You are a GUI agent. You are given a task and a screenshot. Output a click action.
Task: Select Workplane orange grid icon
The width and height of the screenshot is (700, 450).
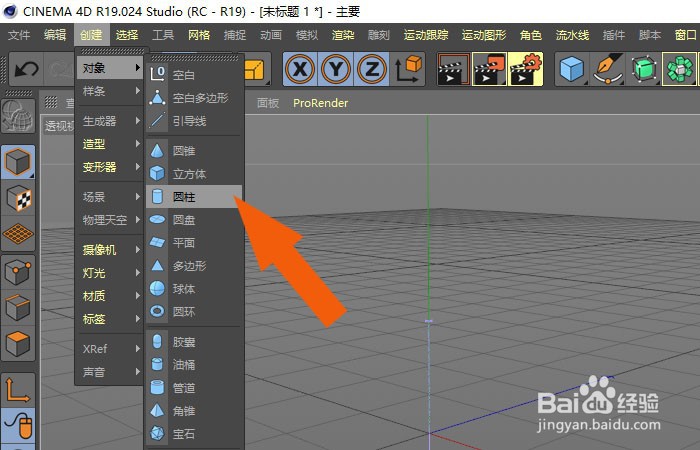[18, 233]
